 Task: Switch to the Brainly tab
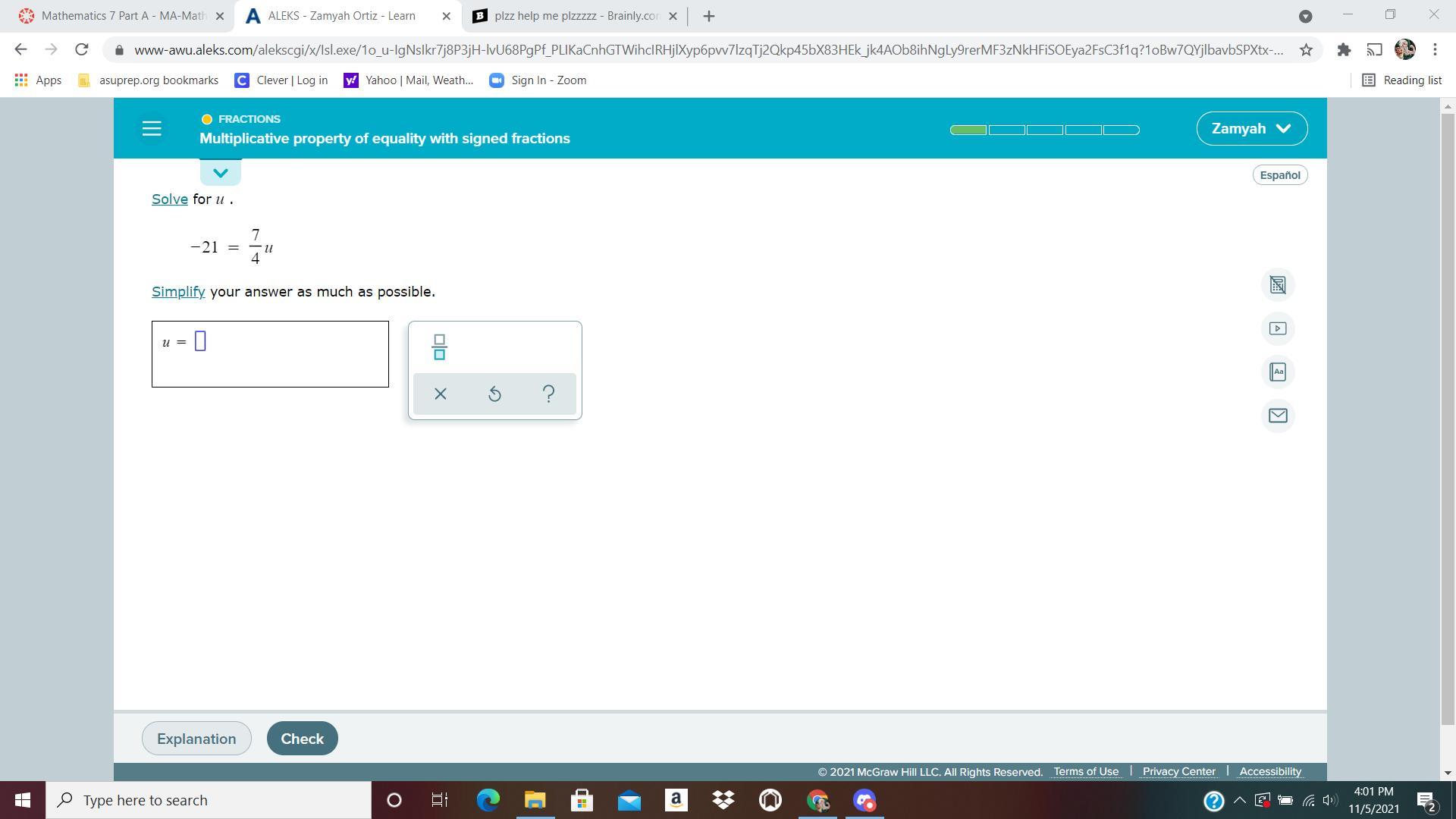click(574, 16)
